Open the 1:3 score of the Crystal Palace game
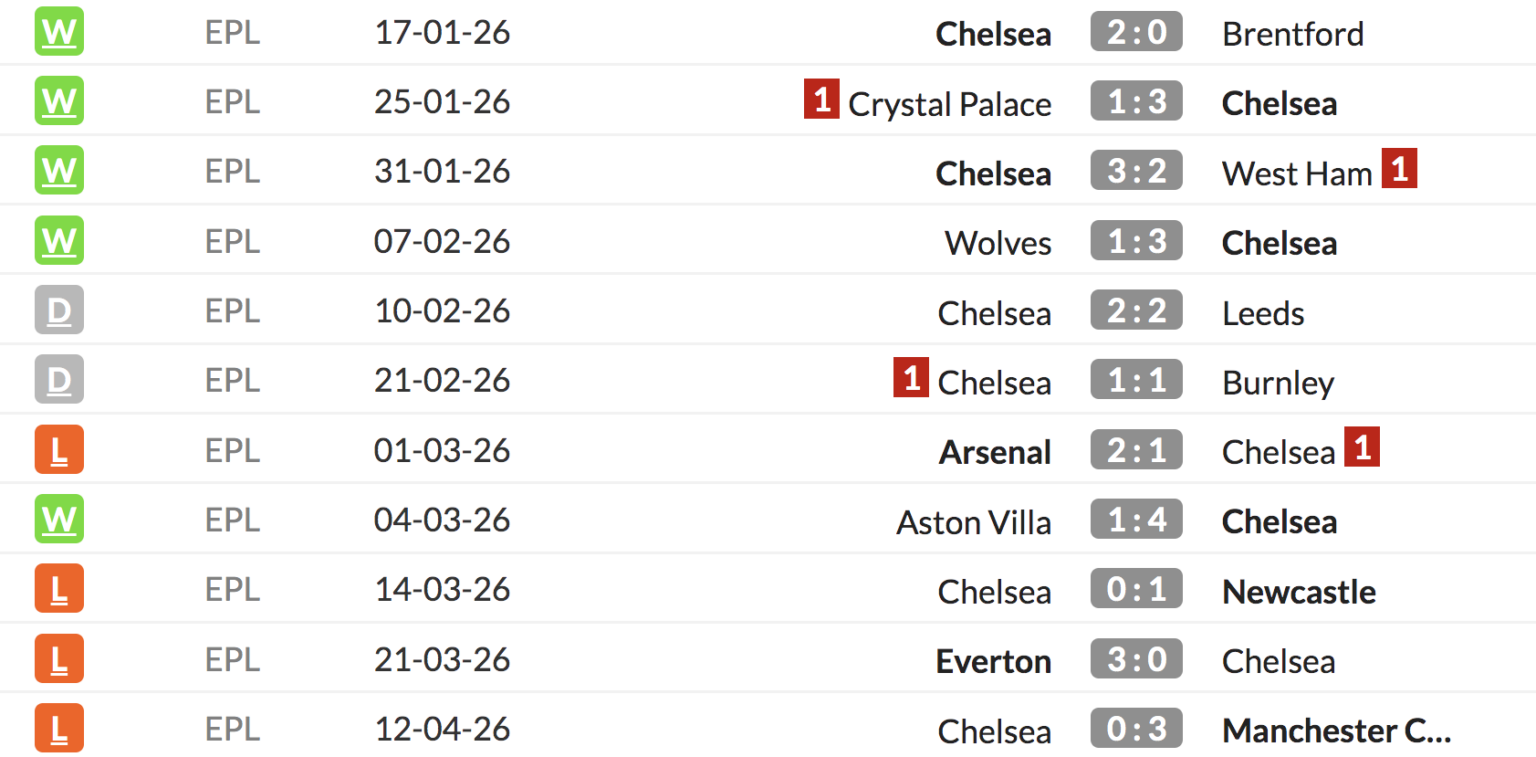 tap(1136, 100)
